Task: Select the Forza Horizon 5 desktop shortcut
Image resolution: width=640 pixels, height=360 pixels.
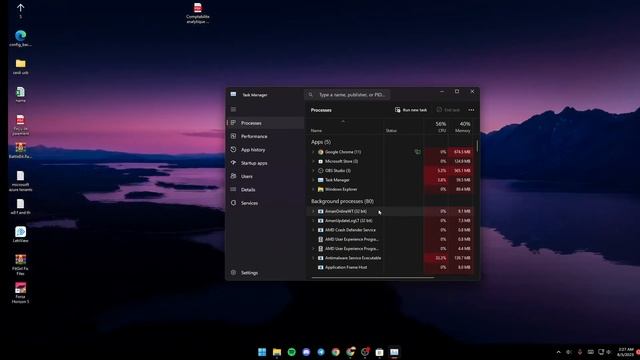Action: (20, 293)
